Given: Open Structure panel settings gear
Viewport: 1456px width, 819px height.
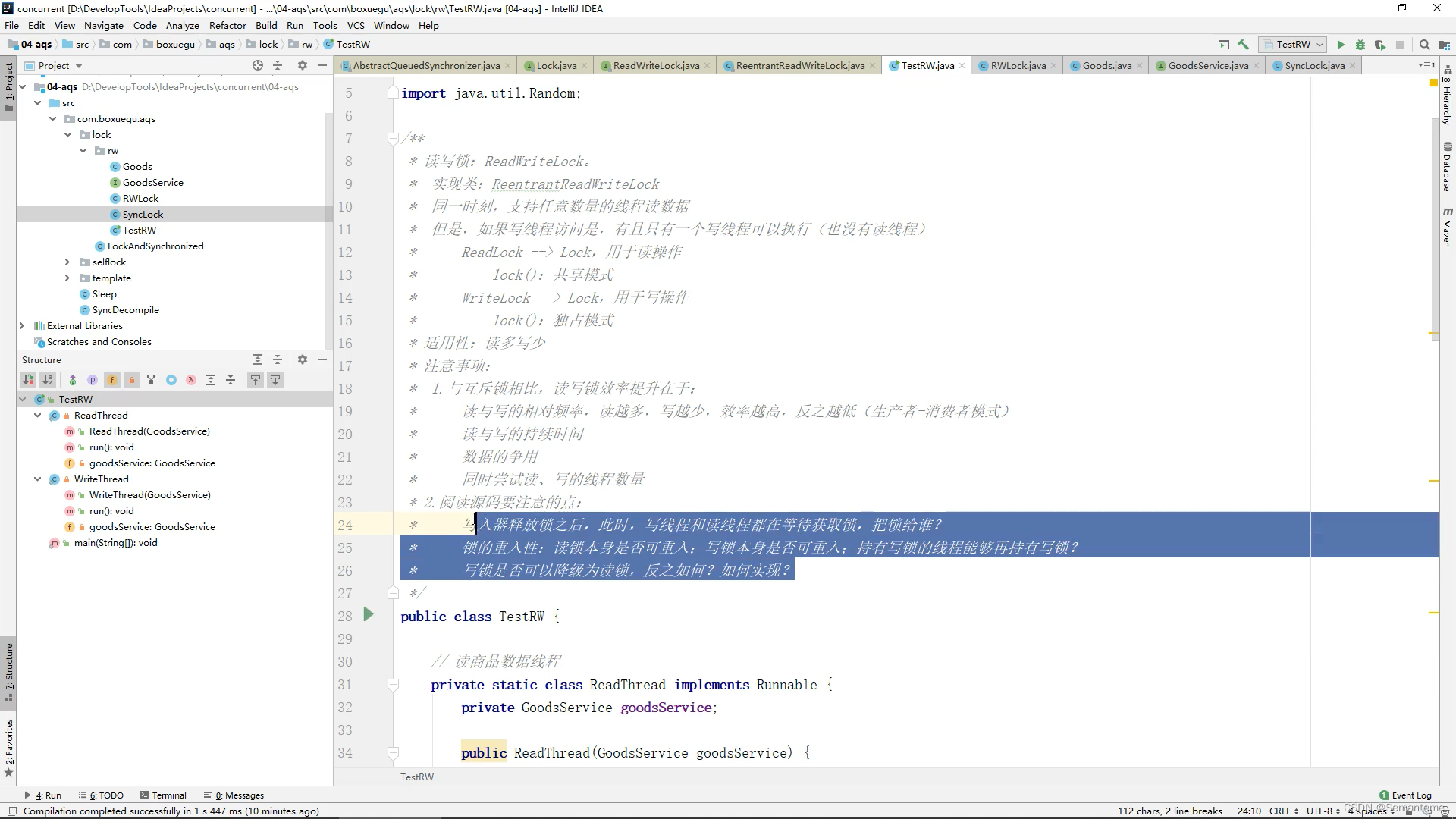Looking at the screenshot, I should (302, 359).
